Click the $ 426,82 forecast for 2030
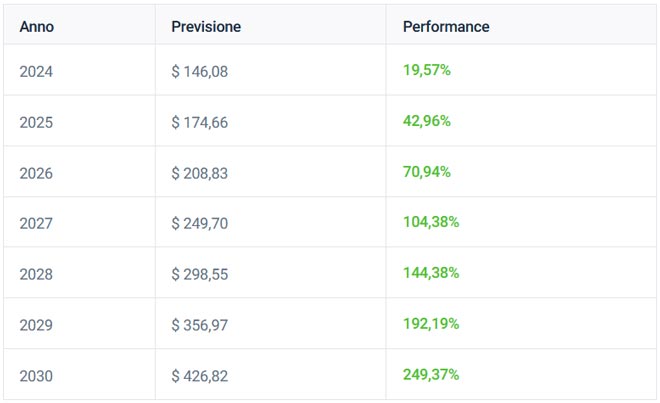 coord(200,377)
